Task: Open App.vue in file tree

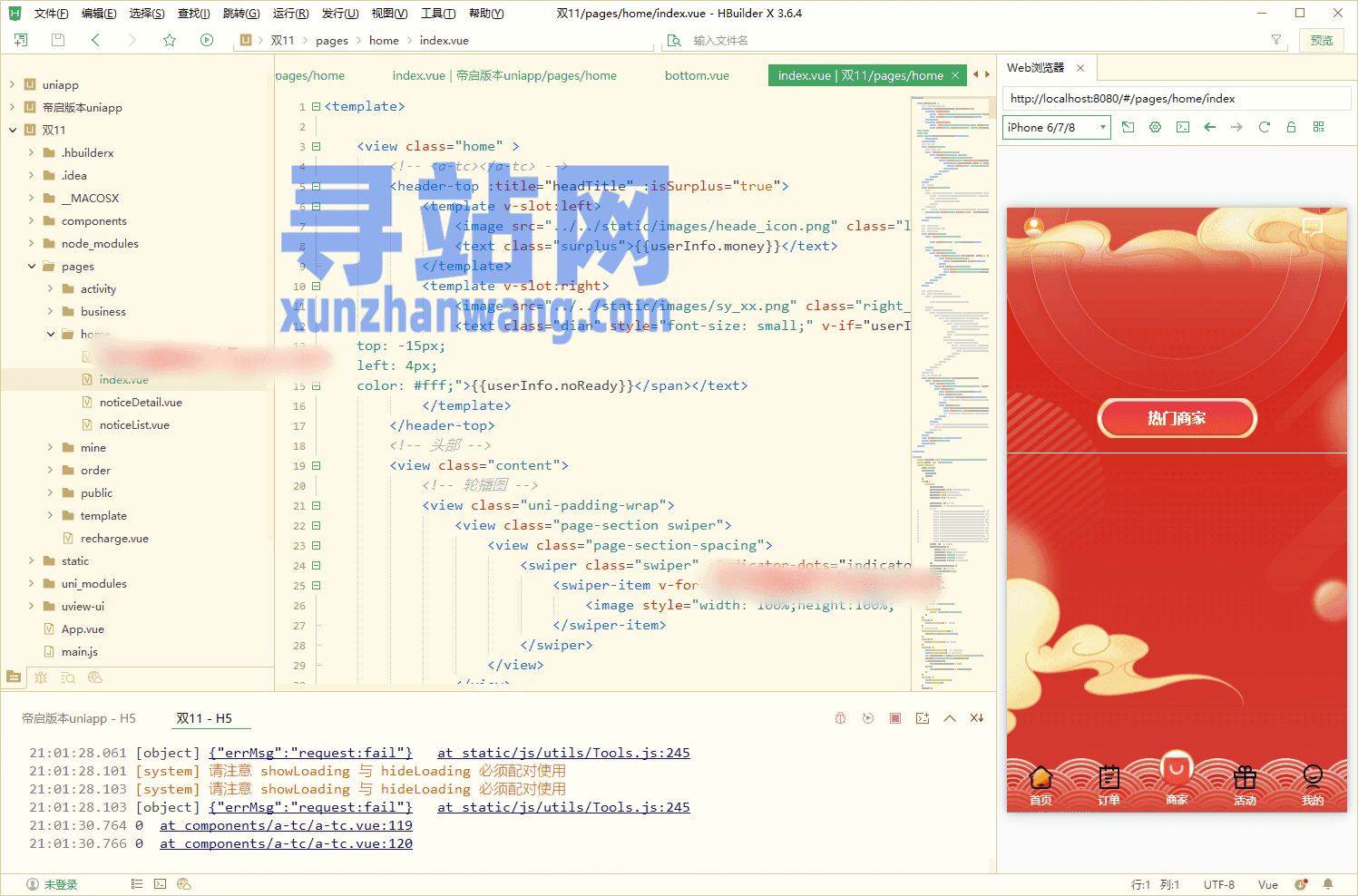Action: pos(83,628)
